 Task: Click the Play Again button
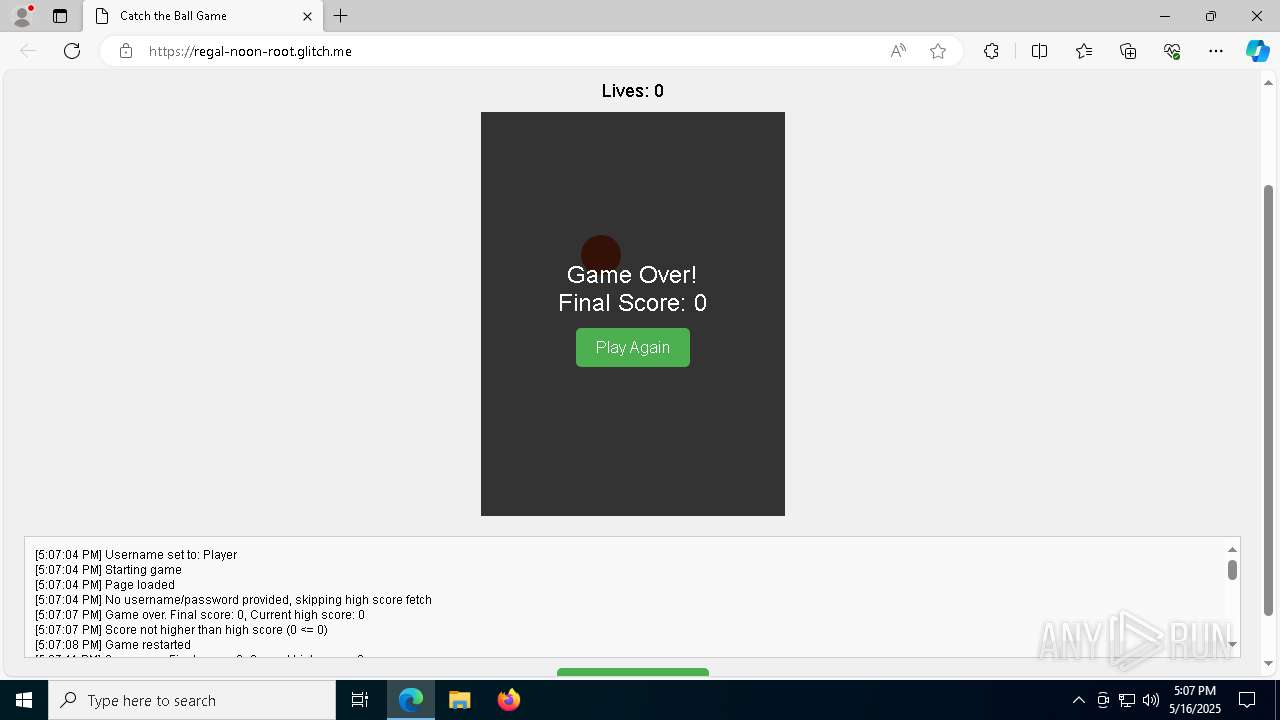tap(633, 347)
